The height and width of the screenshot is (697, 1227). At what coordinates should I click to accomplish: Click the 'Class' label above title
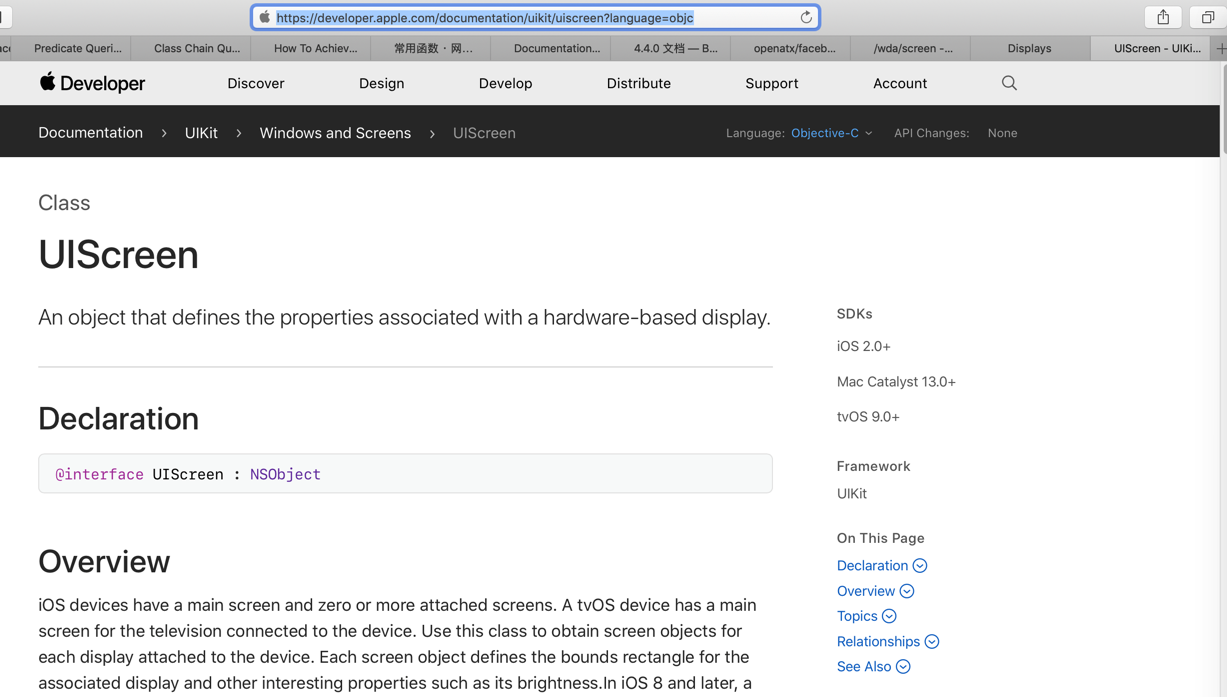coord(64,203)
